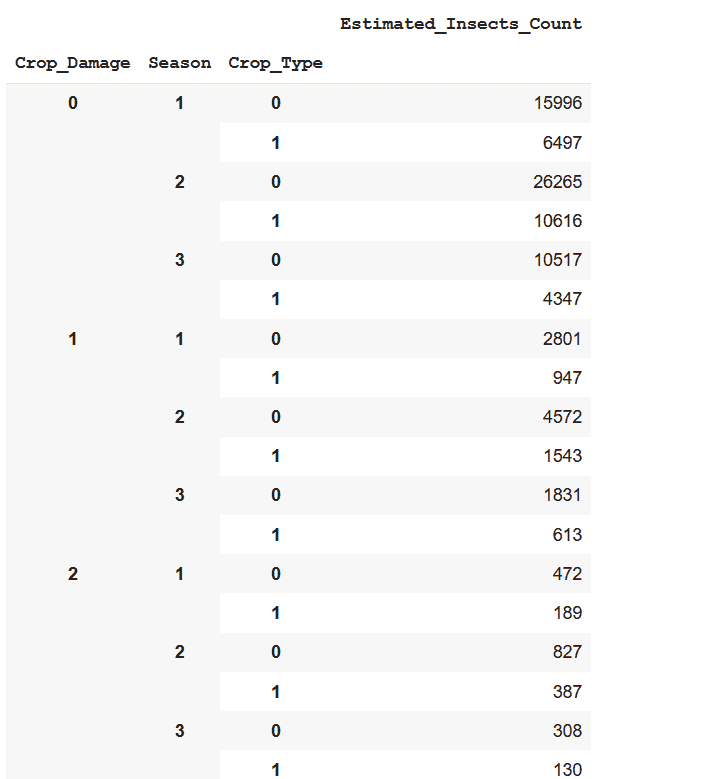Click the value 827
704x779 pixels.
point(567,652)
